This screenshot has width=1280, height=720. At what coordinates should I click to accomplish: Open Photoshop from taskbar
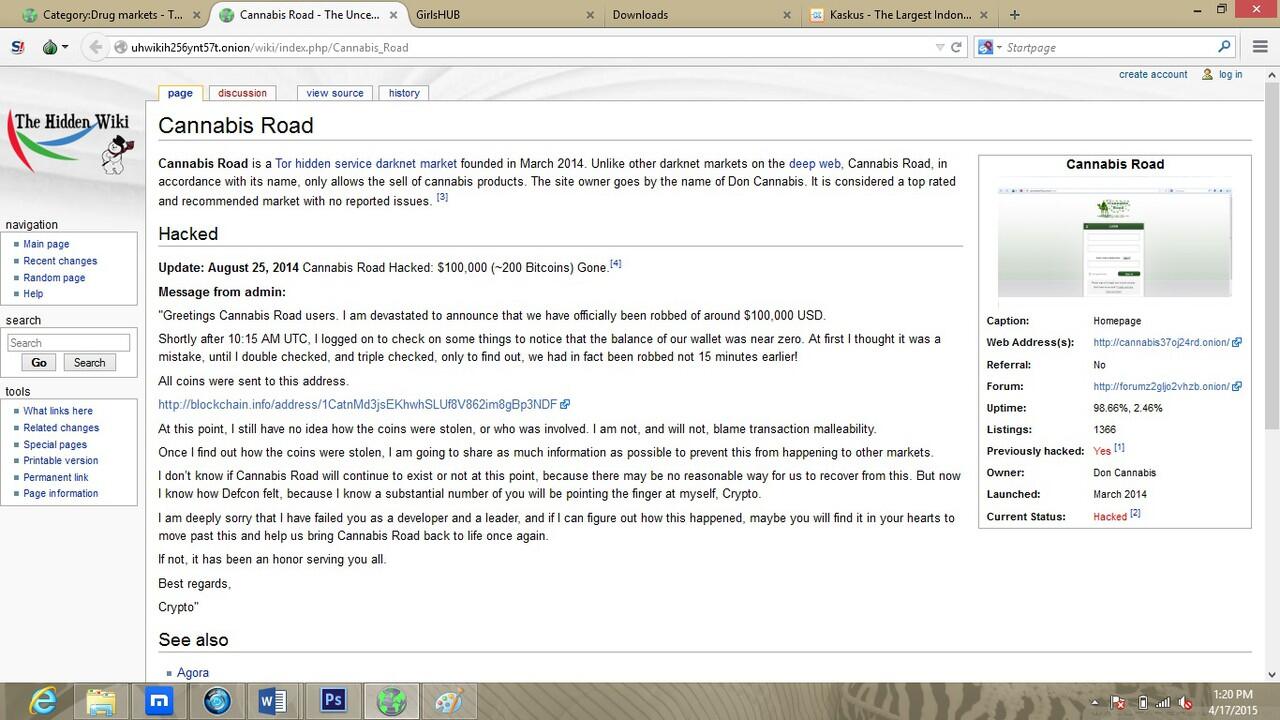pyautogui.click(x=332, y=702)
